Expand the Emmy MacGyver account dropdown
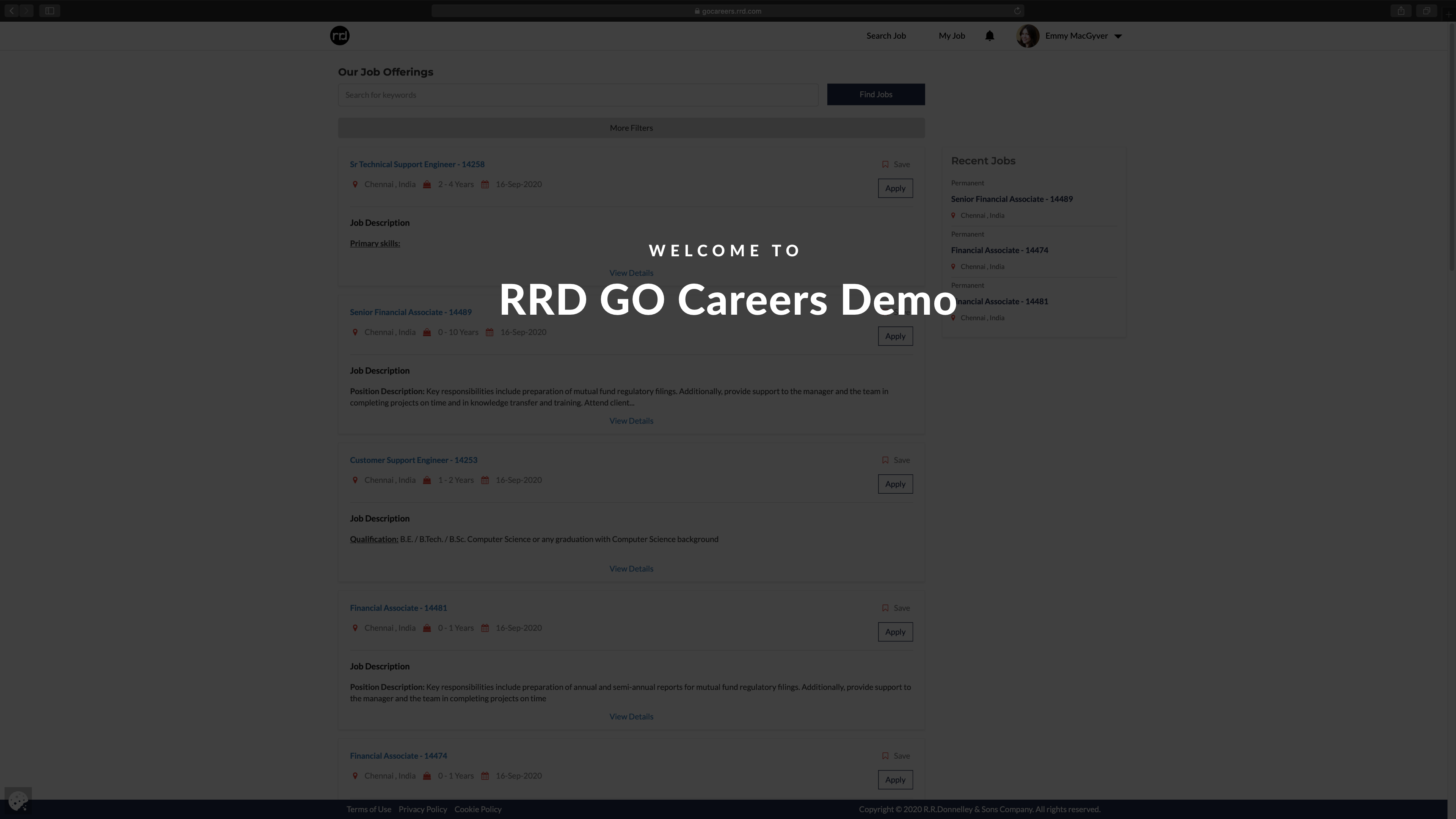Screen dimensions: 1456x819 tap(1117, 36)
